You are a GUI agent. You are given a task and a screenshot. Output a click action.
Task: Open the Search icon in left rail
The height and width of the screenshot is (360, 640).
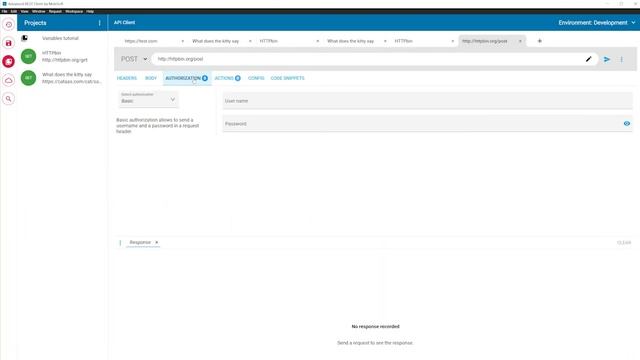[x=9, y=99]
